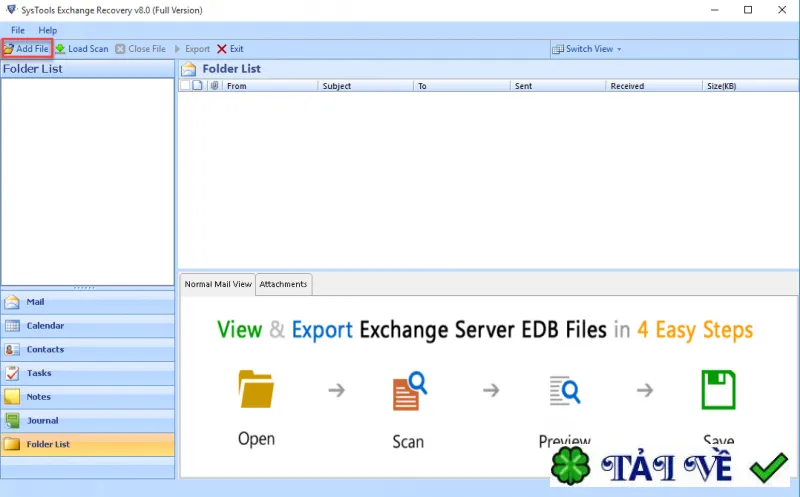Minimize the Exchange Recovery window
800x497 pixels.
pyautogui.click(x=714, y=10)
